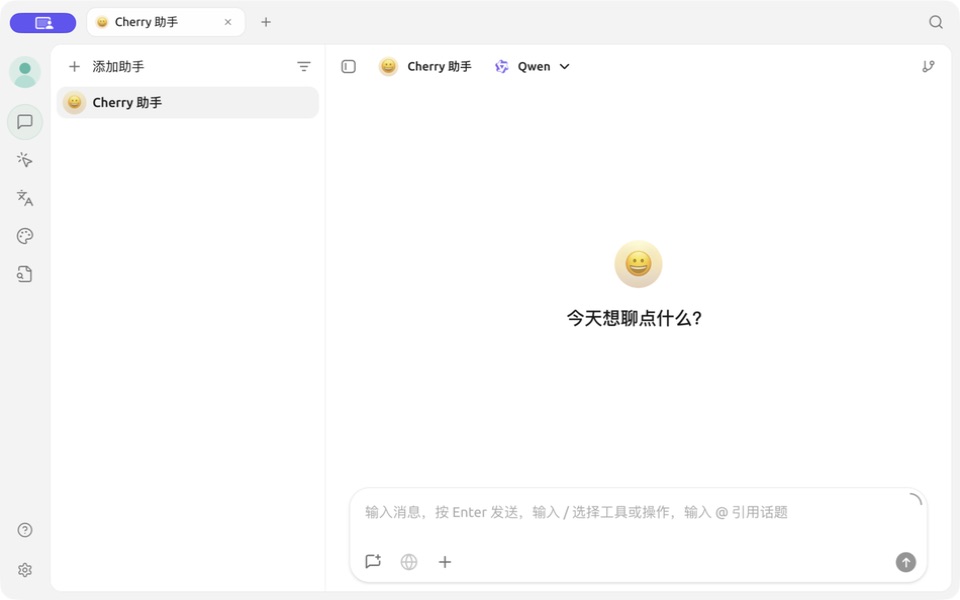Image resolution: width=960 pixels, height=600 pixels.
Task: Open the chat assistants page icon
Action: (x=25, y=122)
